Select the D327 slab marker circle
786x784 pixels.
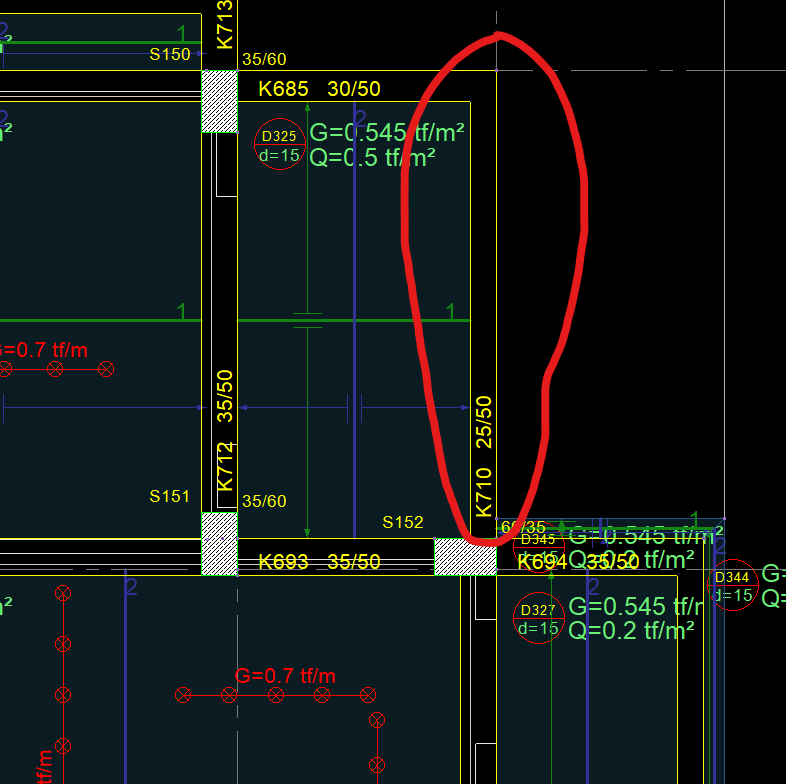coord(537,619)
